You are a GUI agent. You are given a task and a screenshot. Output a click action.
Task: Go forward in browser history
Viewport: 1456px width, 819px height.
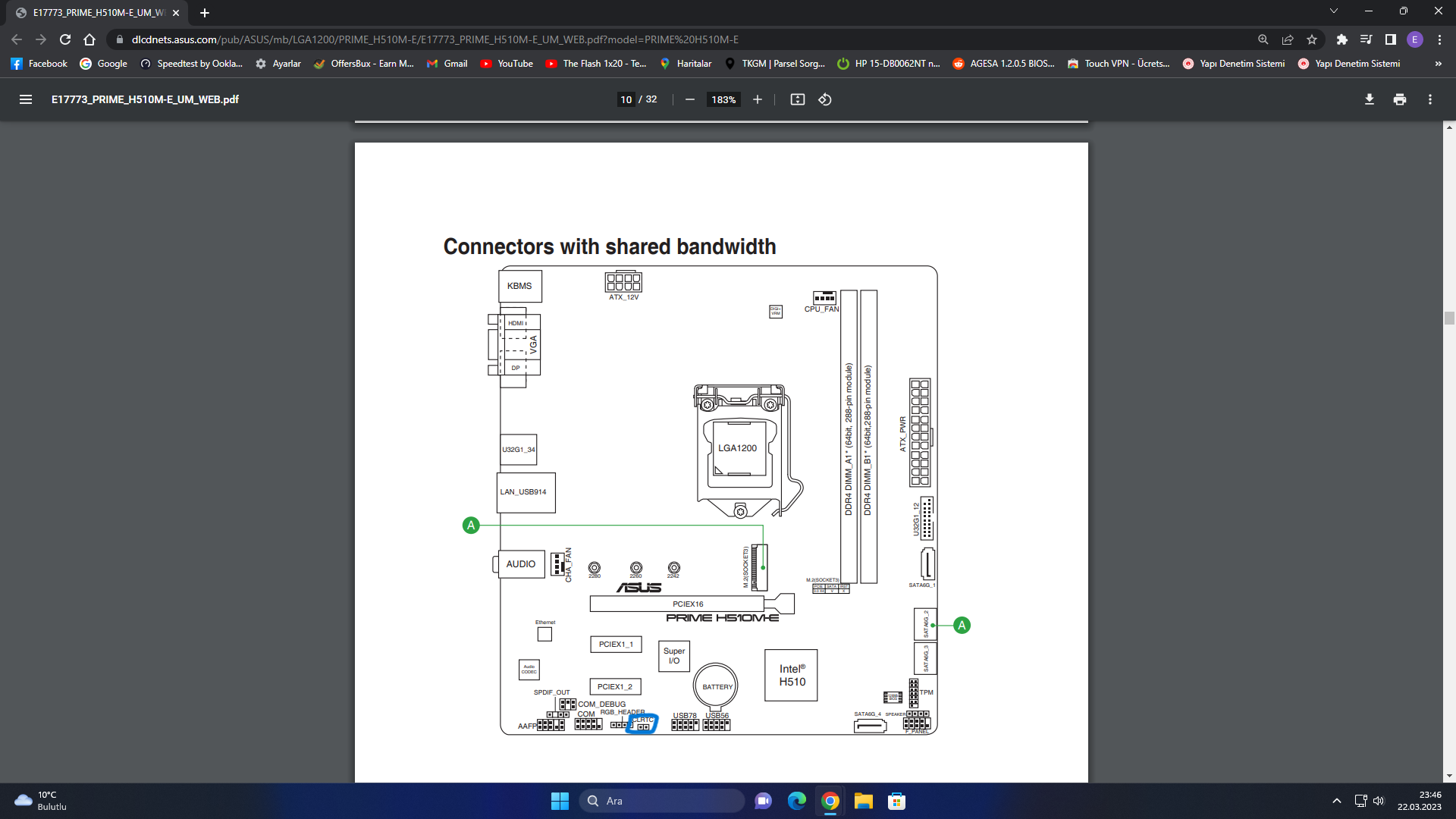pyautogui.click(x=41, y=39)
